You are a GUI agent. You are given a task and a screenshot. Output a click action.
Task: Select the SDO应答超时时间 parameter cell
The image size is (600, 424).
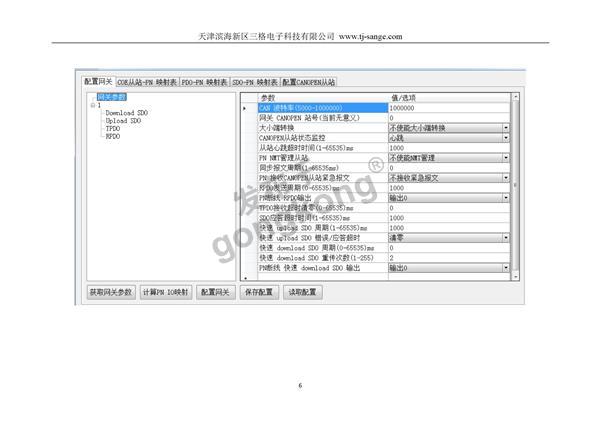(323, 218)
